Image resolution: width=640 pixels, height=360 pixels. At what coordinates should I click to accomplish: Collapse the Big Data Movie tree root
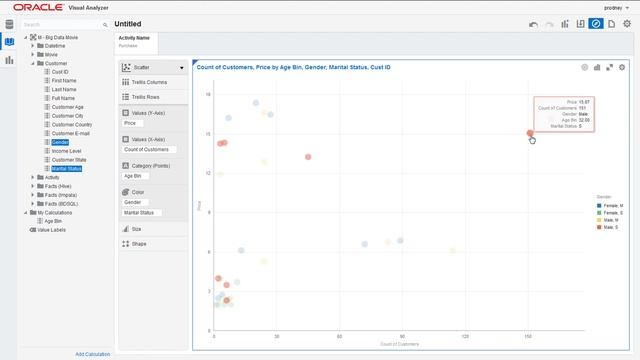click(x=26, y=37)
